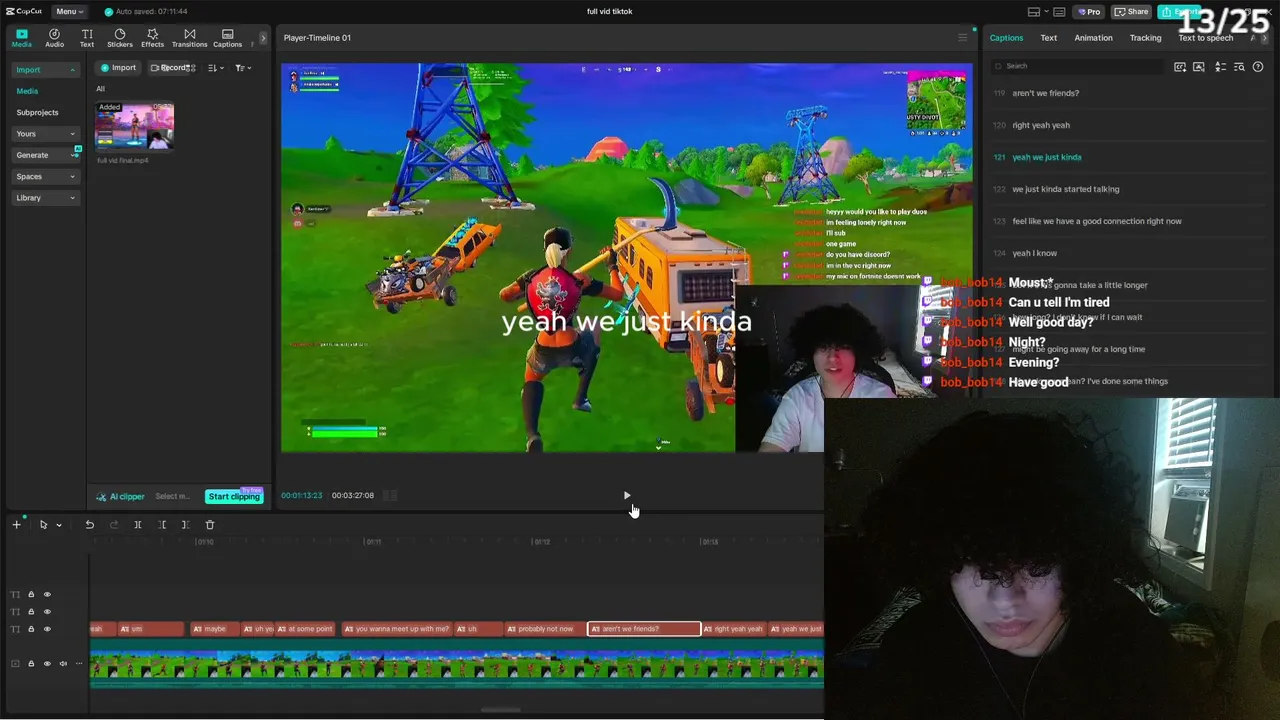Open the Text panel in the top toolbar

[87, 38]
